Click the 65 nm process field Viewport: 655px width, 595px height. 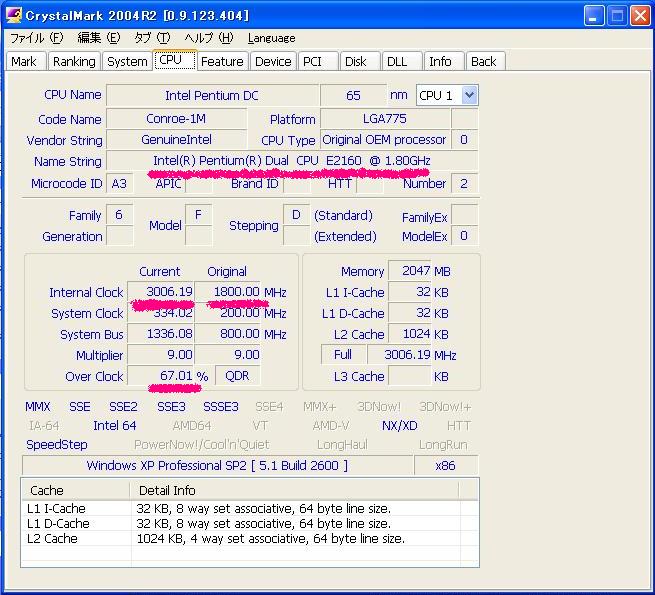point(353,95)
